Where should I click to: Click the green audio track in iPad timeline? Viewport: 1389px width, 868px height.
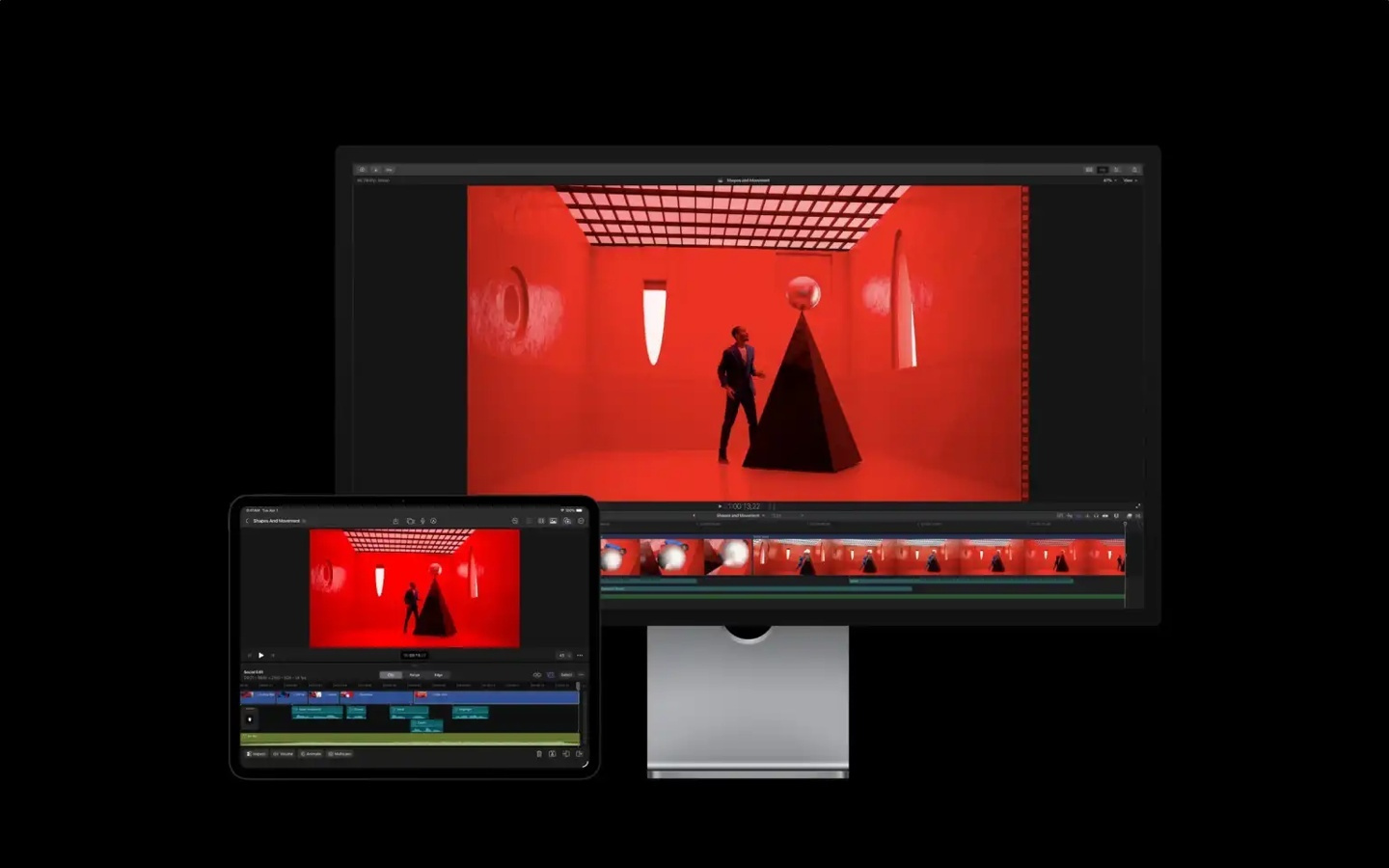pyautogui.click(x=409, y=738)
